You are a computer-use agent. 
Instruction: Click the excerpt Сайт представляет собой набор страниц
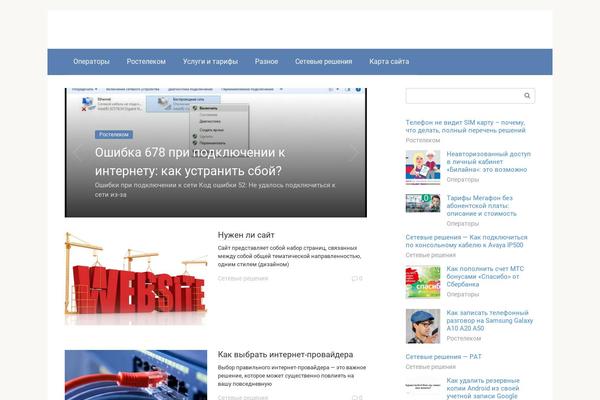pos(290,256)
